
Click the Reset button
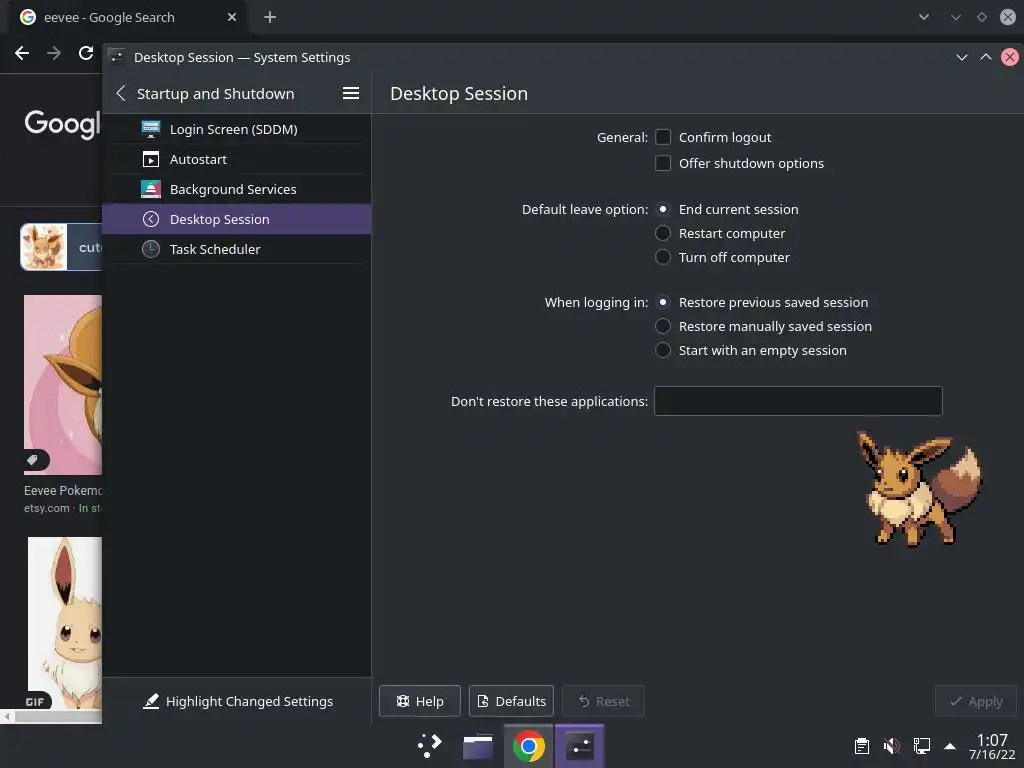[x=603, y=701]
